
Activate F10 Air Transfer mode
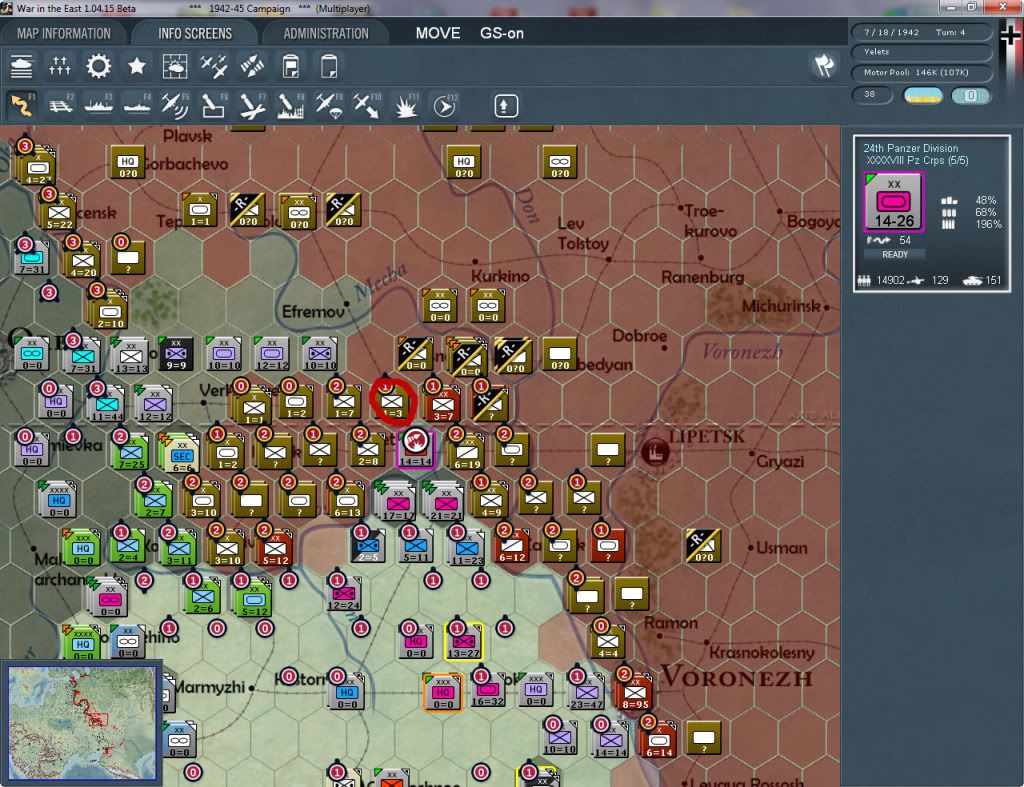click(367, 106)
